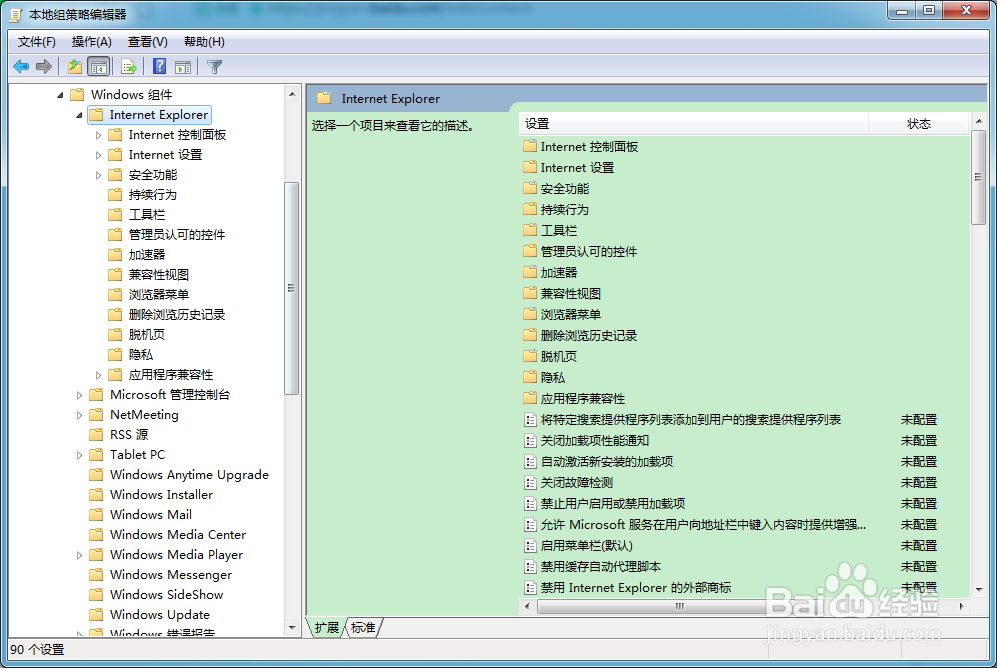The height and width of the screenshot is (668, 997).
Task: Click the Back arrow toolbar icon
Action: [21, 66]
